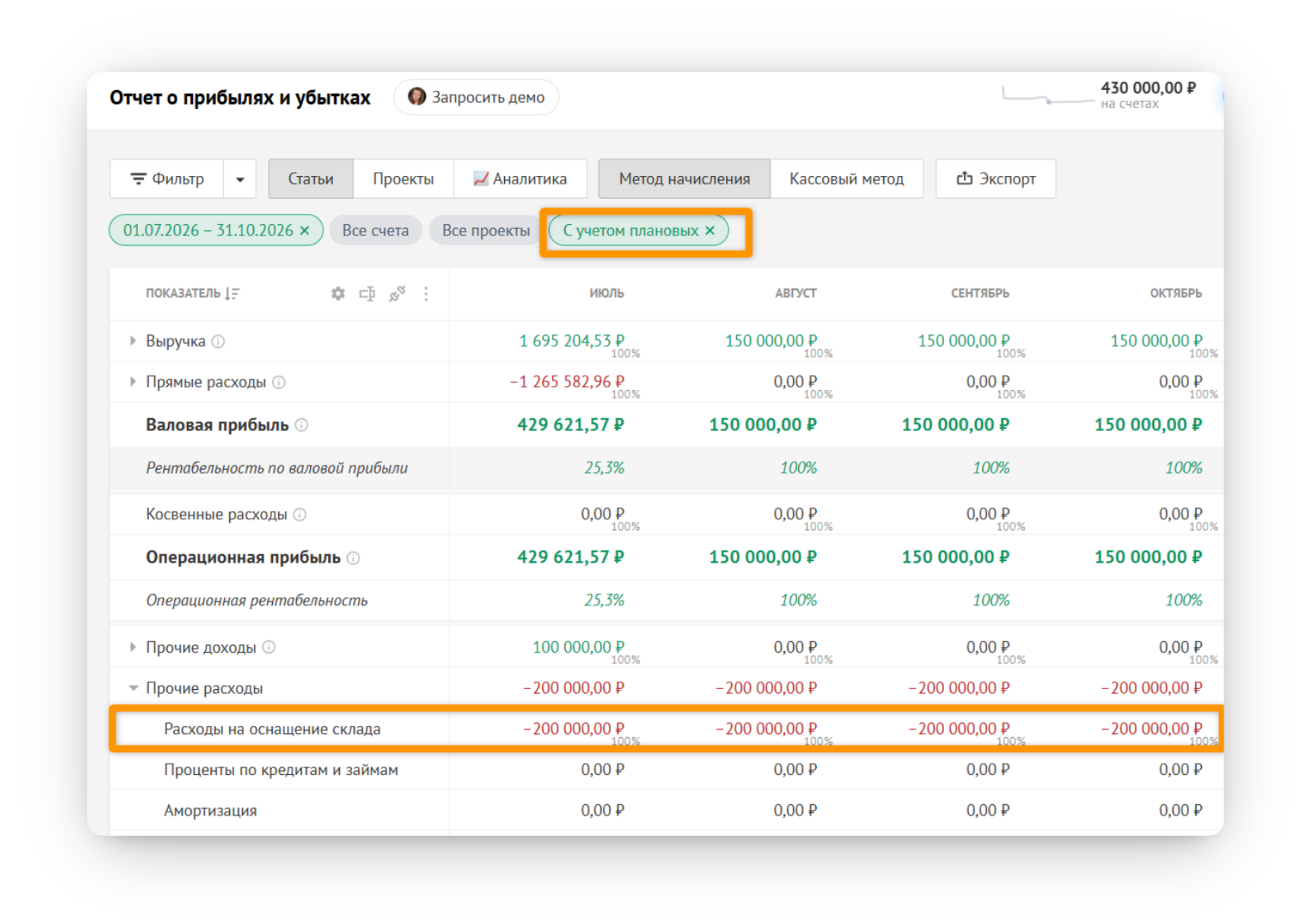1313x924 pixels.
Task: Click info icon next to Выручка
Action: (x=218, y=341)
